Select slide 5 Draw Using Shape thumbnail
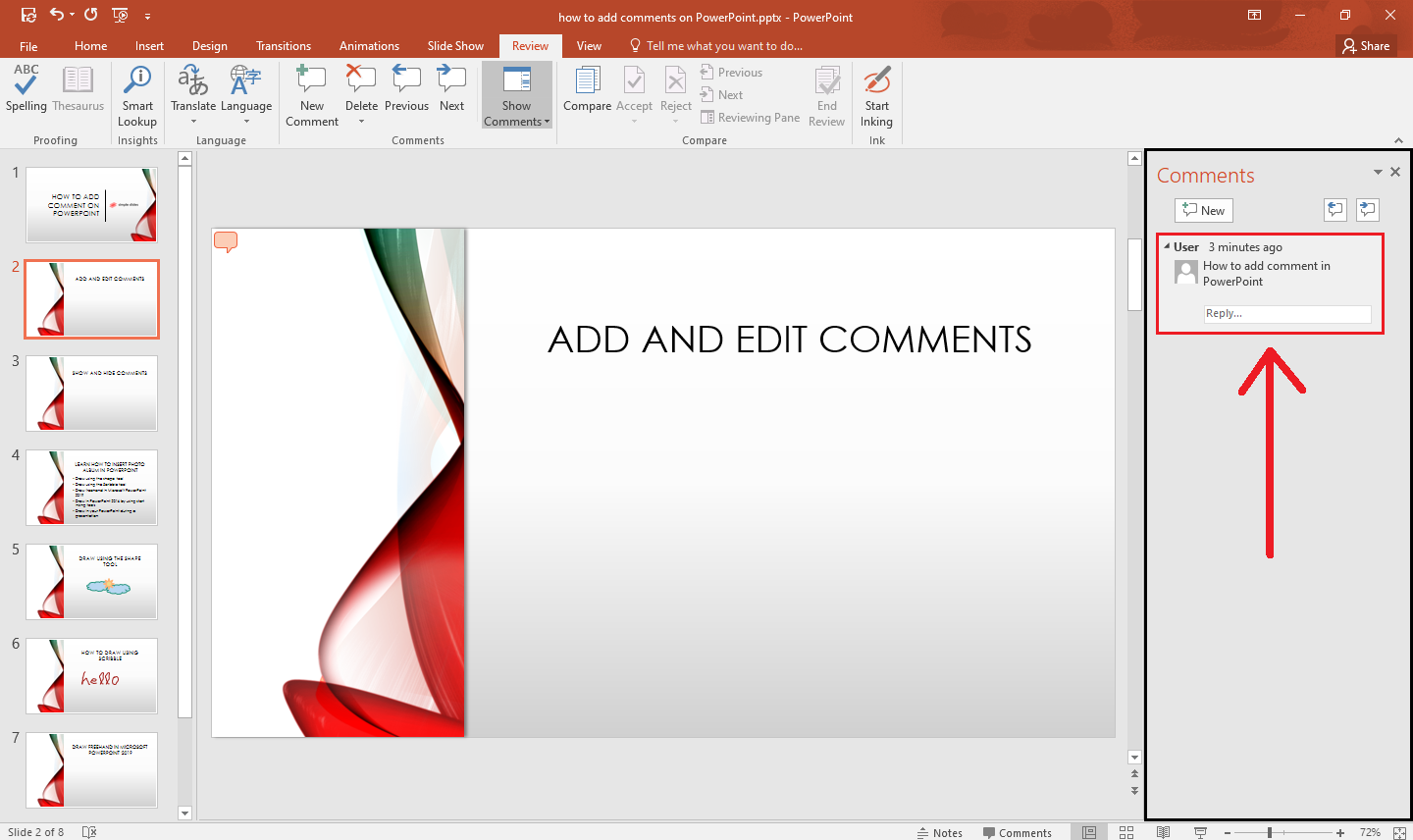The image size is (1413, 840). (x=91, y=582)
